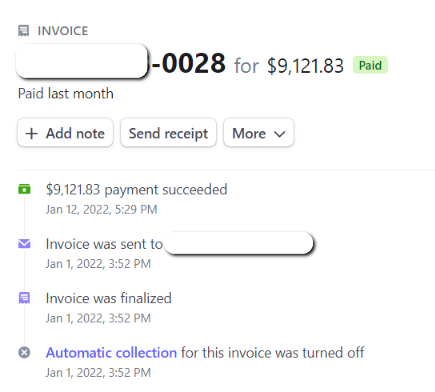Open the Automatic collection link
This screenshot has width=435, height=392.
click(x=111, y=352)
